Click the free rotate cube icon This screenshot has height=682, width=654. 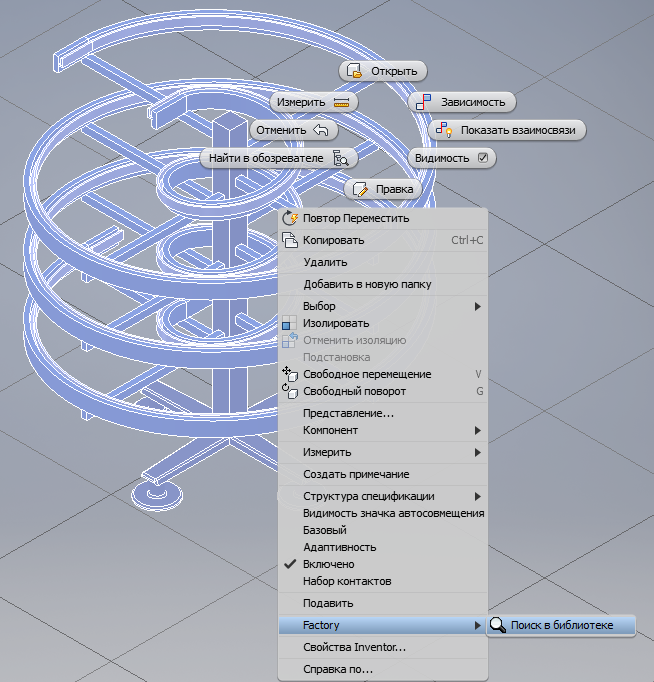click(x=290, y=391)
